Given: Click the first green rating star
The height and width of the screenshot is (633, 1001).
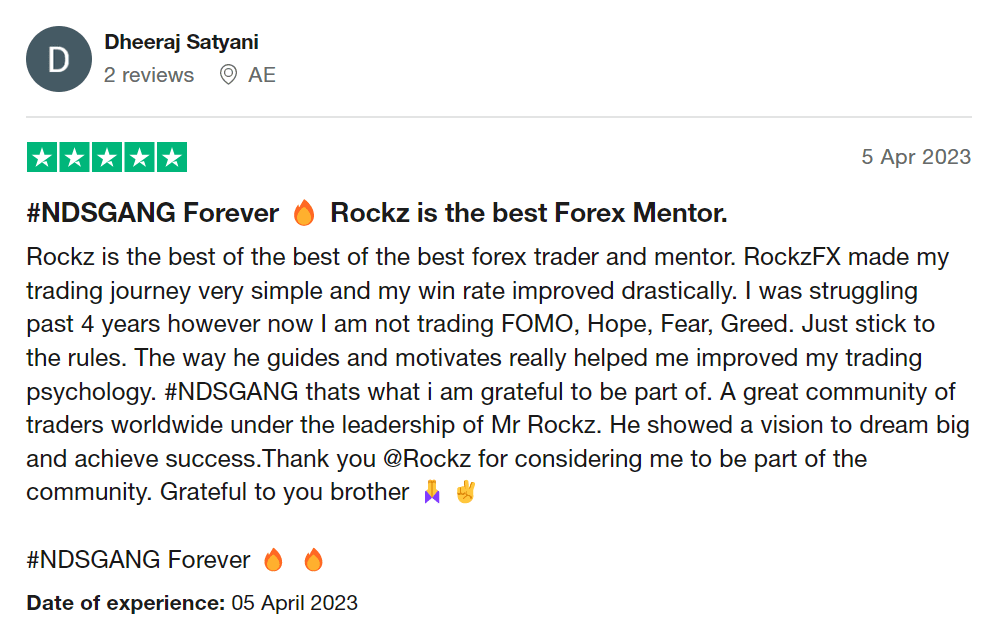Looking at the screenshot, I should pyautogui.click(x=42, y=157).
